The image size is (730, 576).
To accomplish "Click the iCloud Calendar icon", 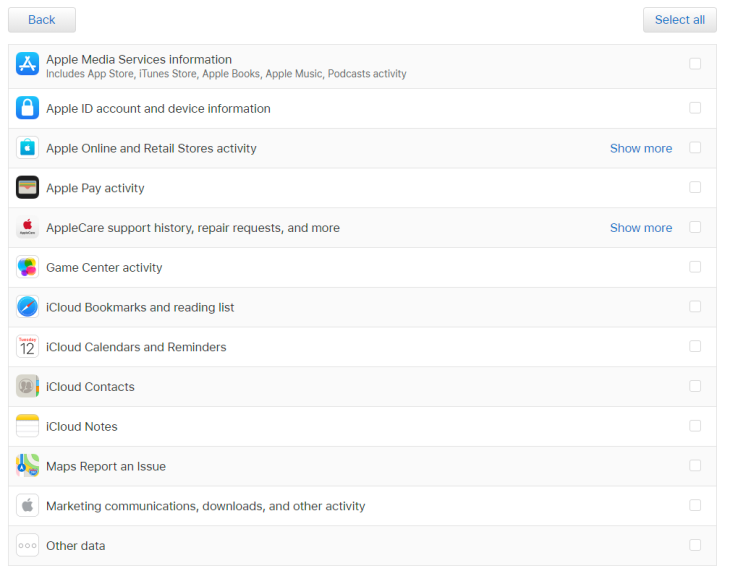I will click(27, 347).
